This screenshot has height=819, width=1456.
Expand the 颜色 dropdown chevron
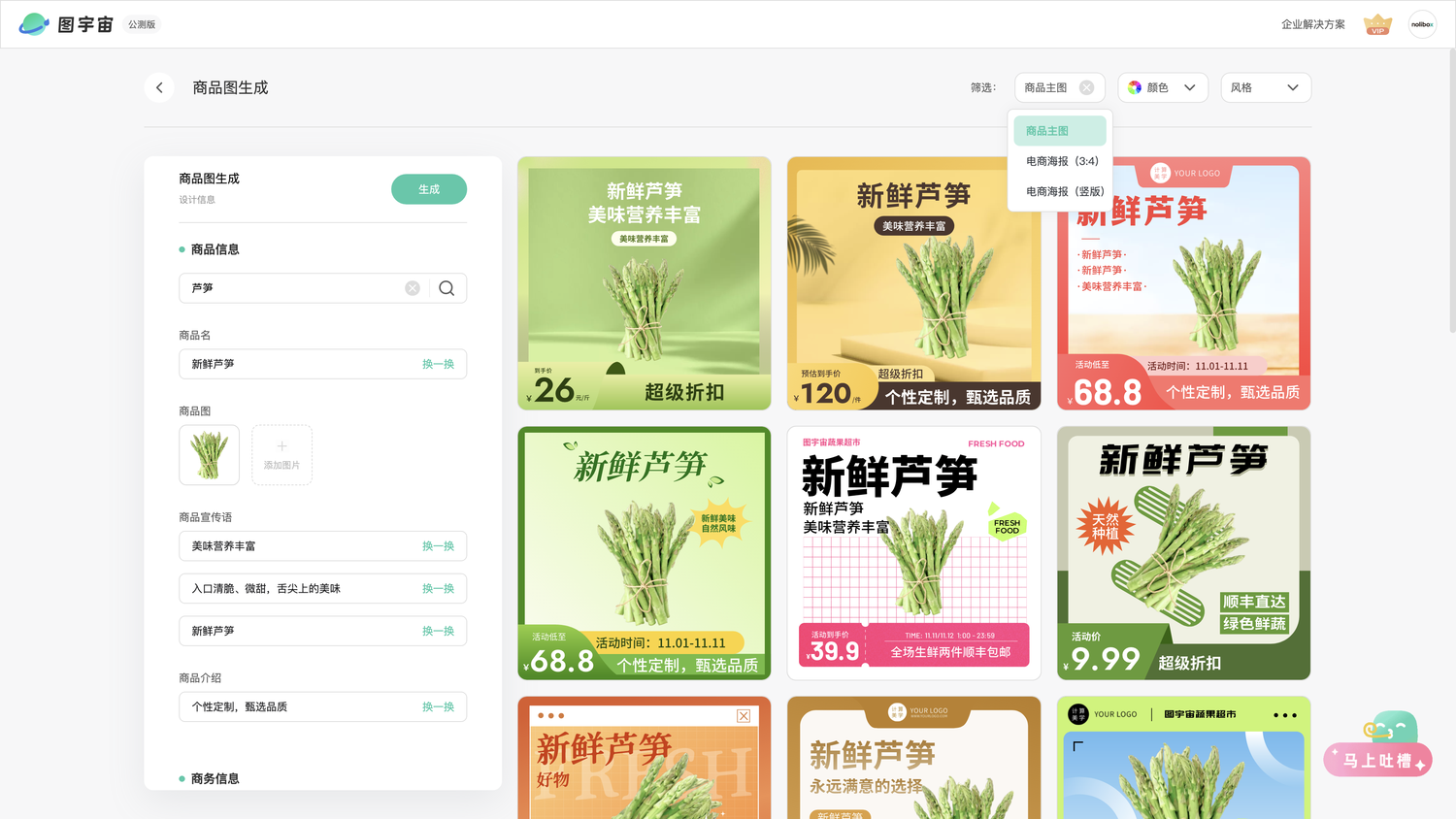[x=1190, y=87]
